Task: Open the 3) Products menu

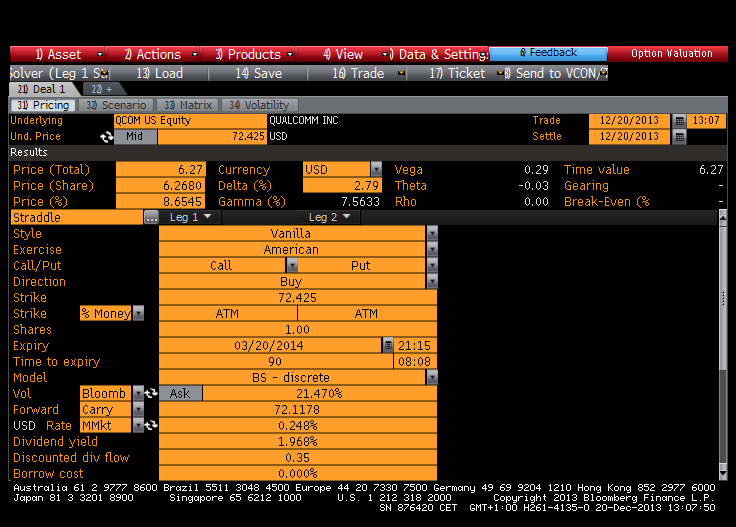Action: [247, 54]
